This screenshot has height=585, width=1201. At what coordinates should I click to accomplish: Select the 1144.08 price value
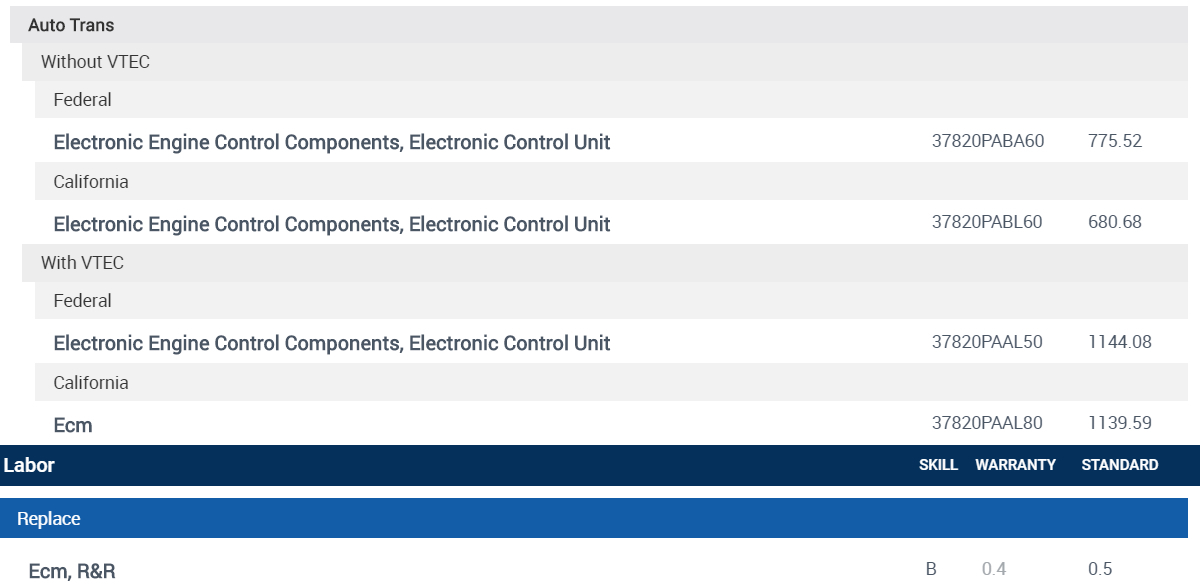[x=1119, y=342]
